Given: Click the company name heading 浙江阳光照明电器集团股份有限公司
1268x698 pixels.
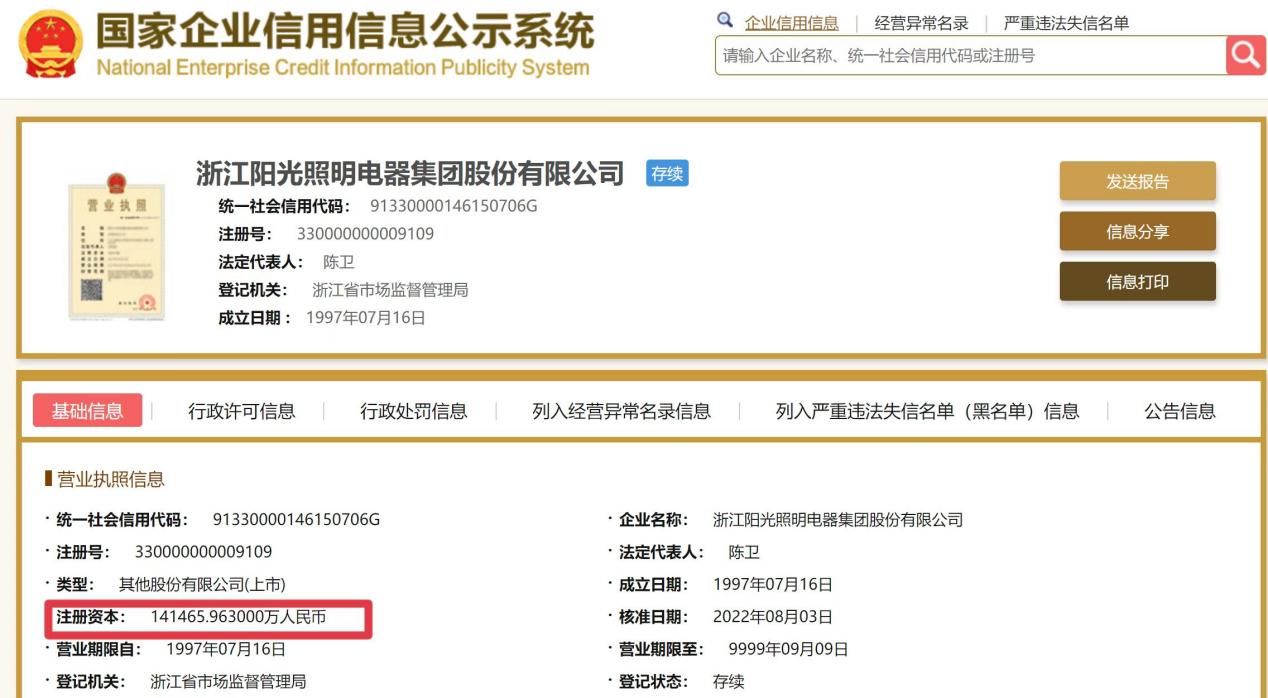Looking at the screenshot, I should tap(410, 173).
